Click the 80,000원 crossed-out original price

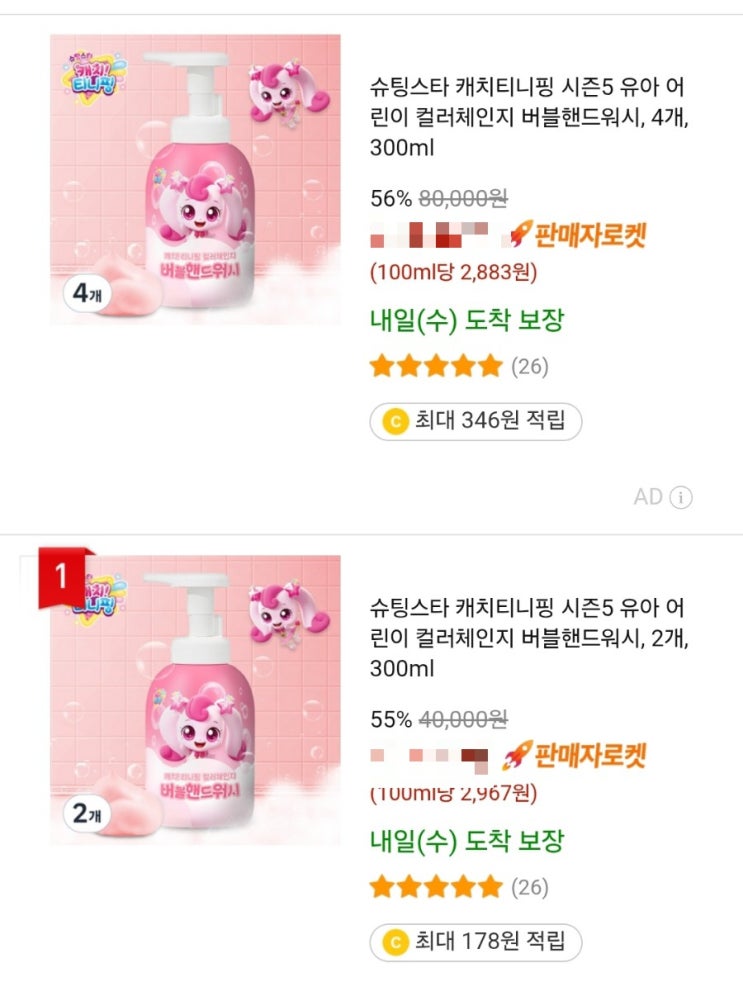click(464, 199)
